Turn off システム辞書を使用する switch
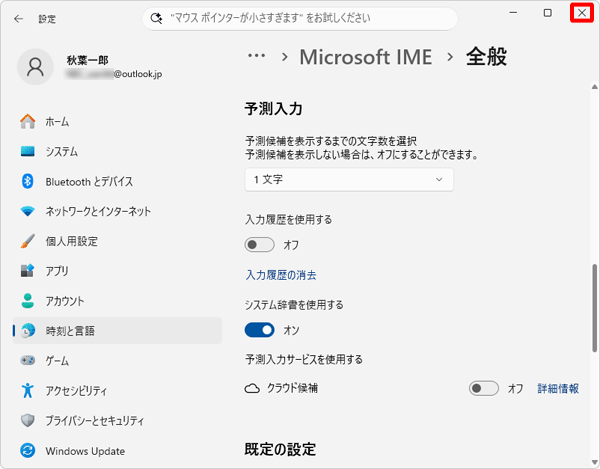600x469 pixels. tap(259, 330)
